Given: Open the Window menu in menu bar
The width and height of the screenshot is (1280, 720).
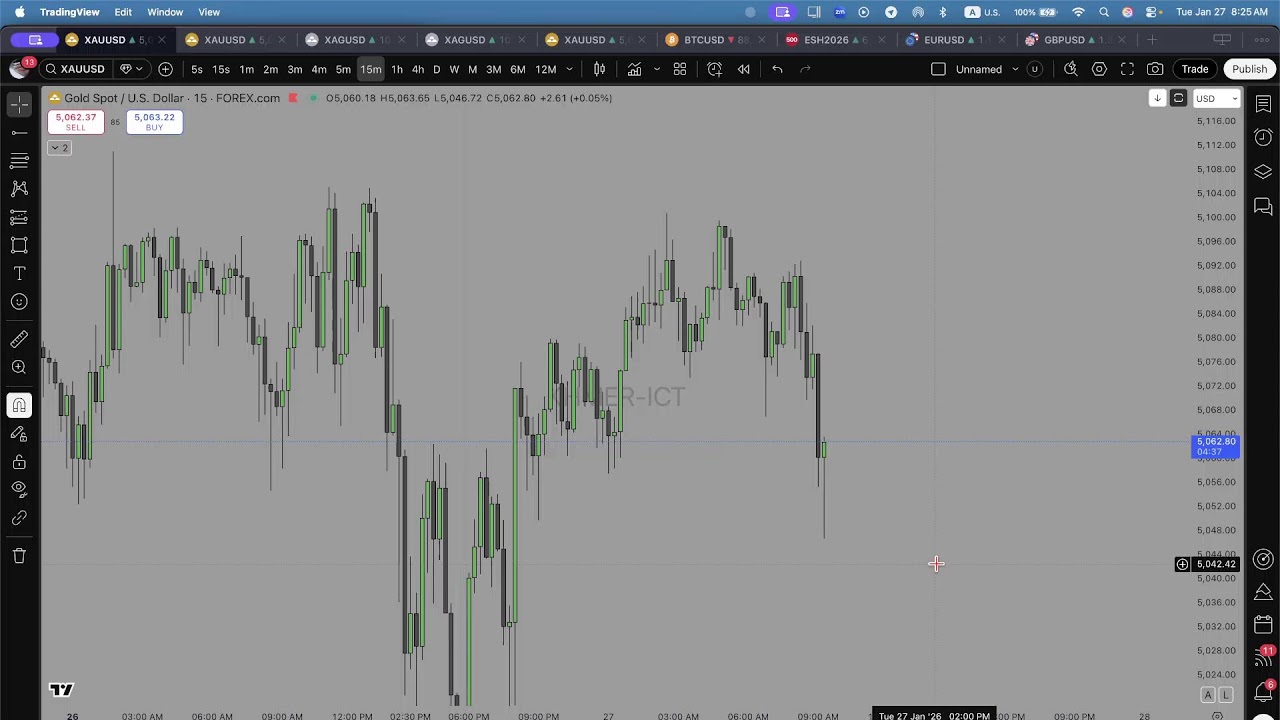Looking at the screenshot, I should point(165,12).
